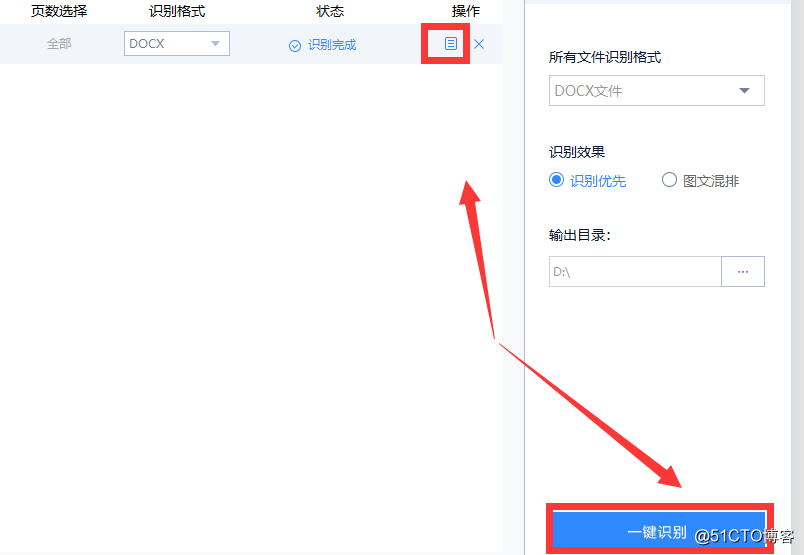Click the D:\ output directory field
The height and width of the screenshot is (555, 804).
[635, 271]
